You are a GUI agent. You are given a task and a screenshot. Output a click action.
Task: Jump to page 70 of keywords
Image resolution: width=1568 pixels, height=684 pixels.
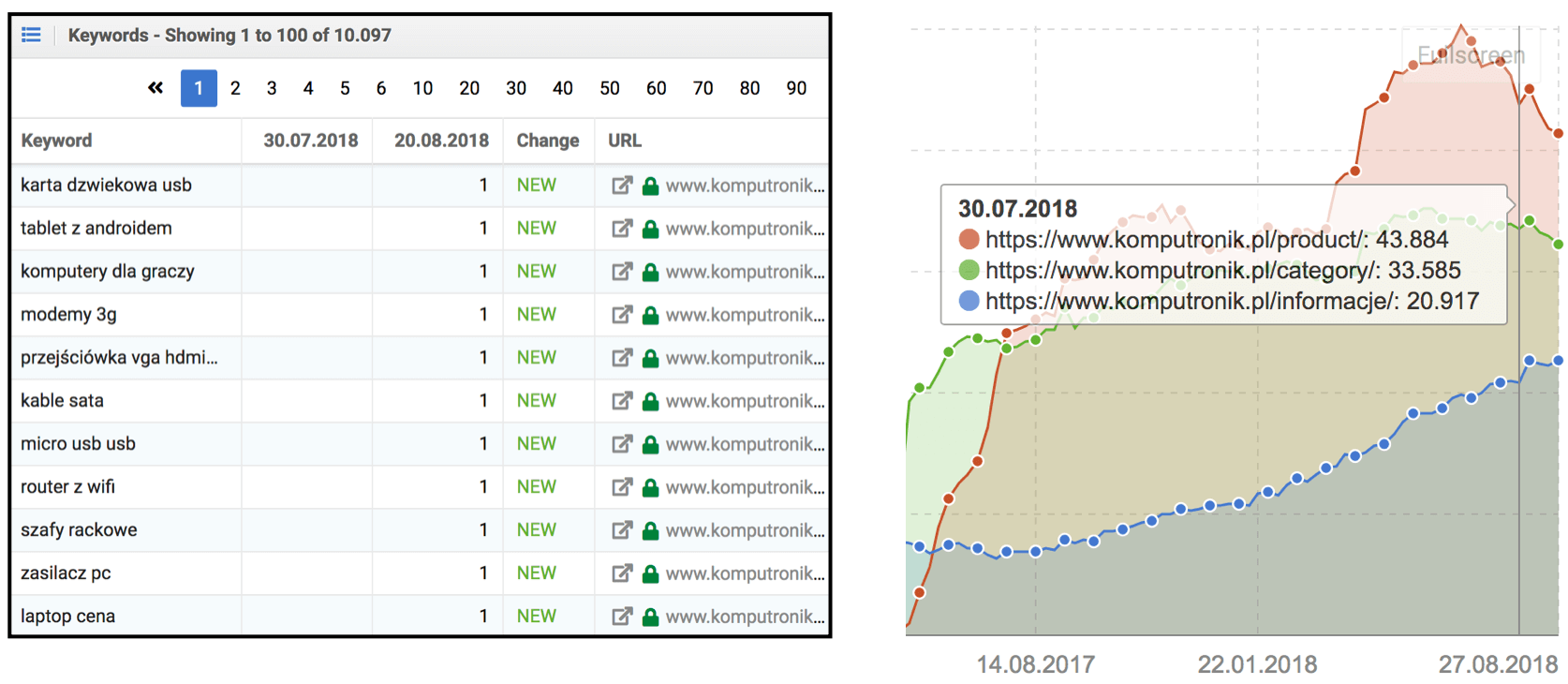click(x=703, y=88)
